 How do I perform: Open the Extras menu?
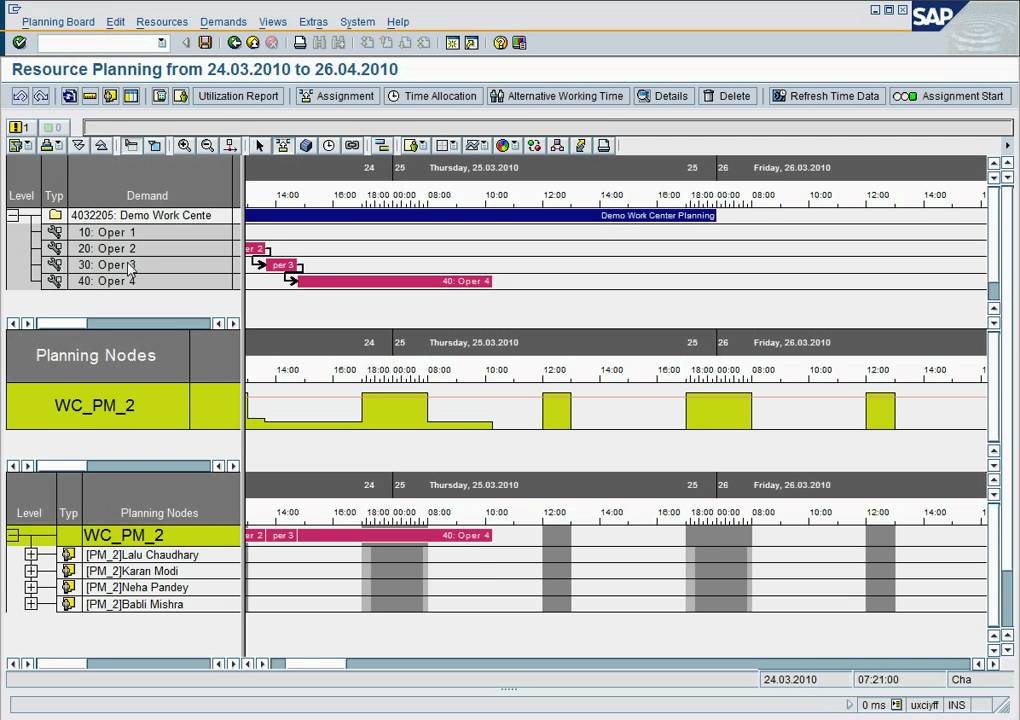(x=314, y=22)
